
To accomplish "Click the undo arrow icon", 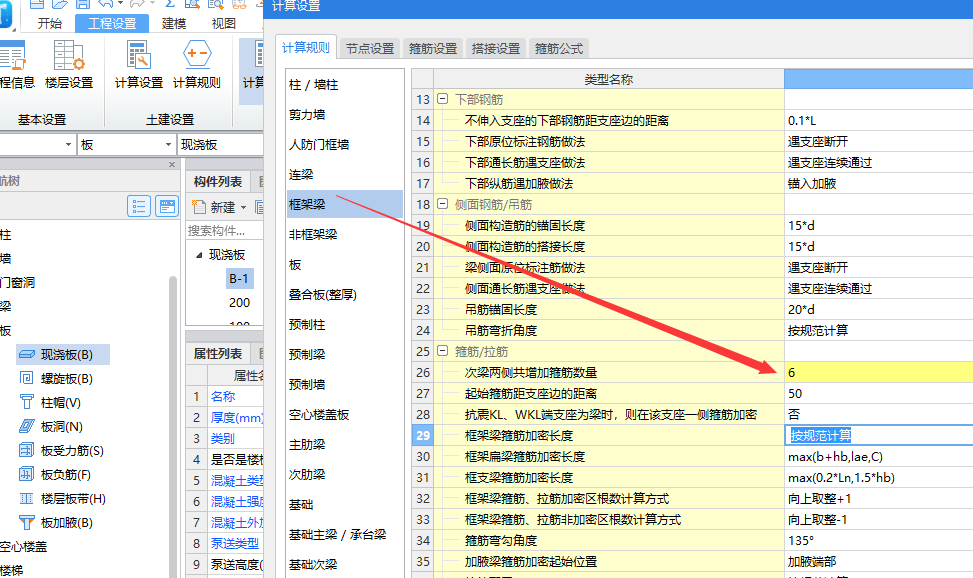I will pyautogui.click(x=105, y=4).
